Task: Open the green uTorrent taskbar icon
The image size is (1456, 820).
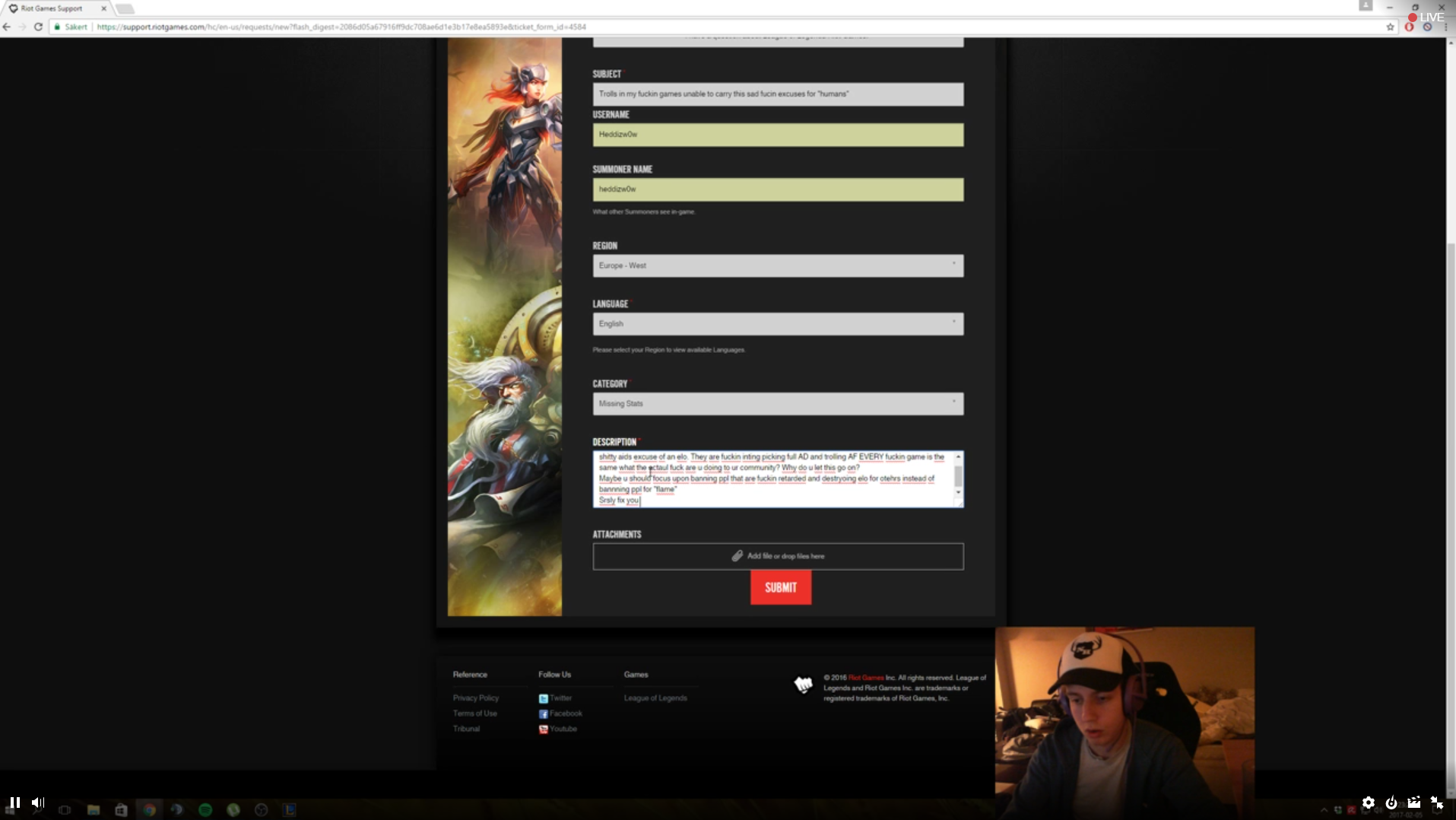Action: (233, 810)
